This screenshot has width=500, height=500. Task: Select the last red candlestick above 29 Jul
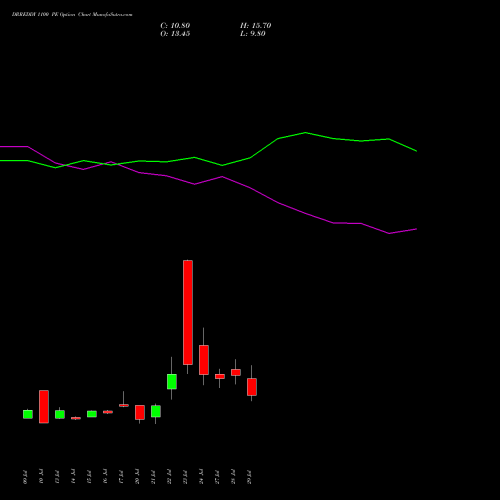tap(252, 387)
